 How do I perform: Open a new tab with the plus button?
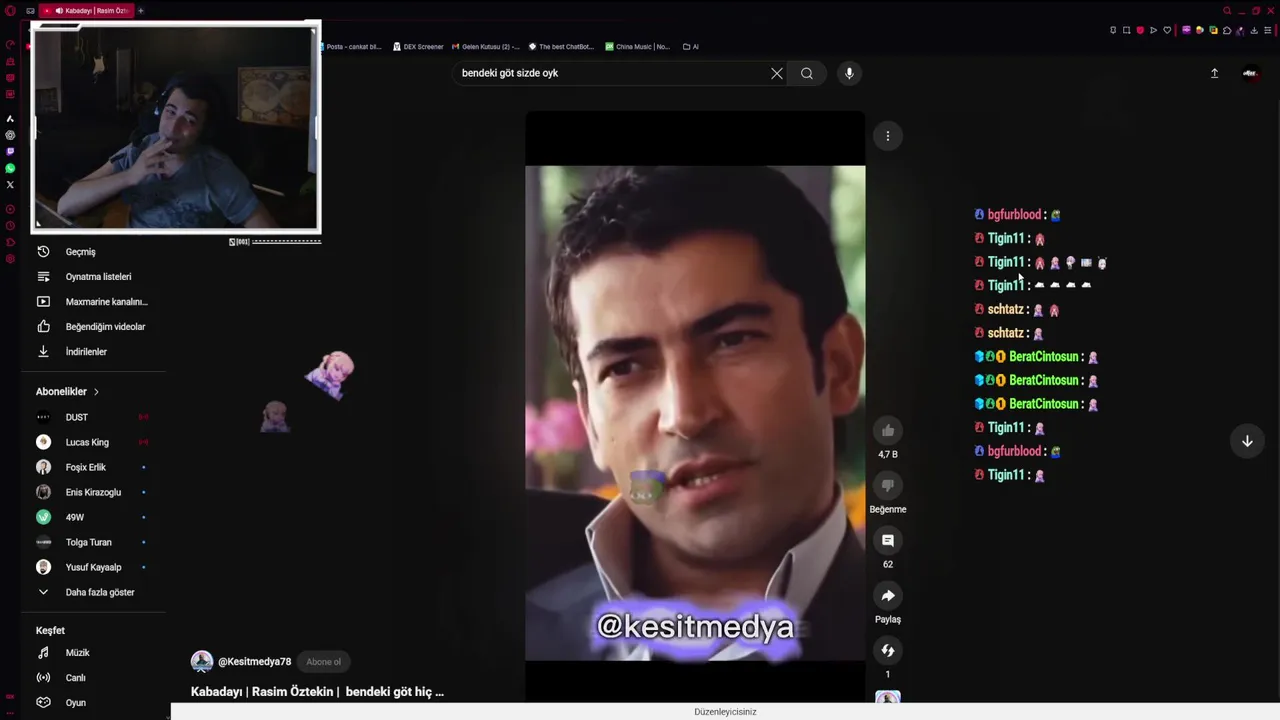click(x=141, y=11)
